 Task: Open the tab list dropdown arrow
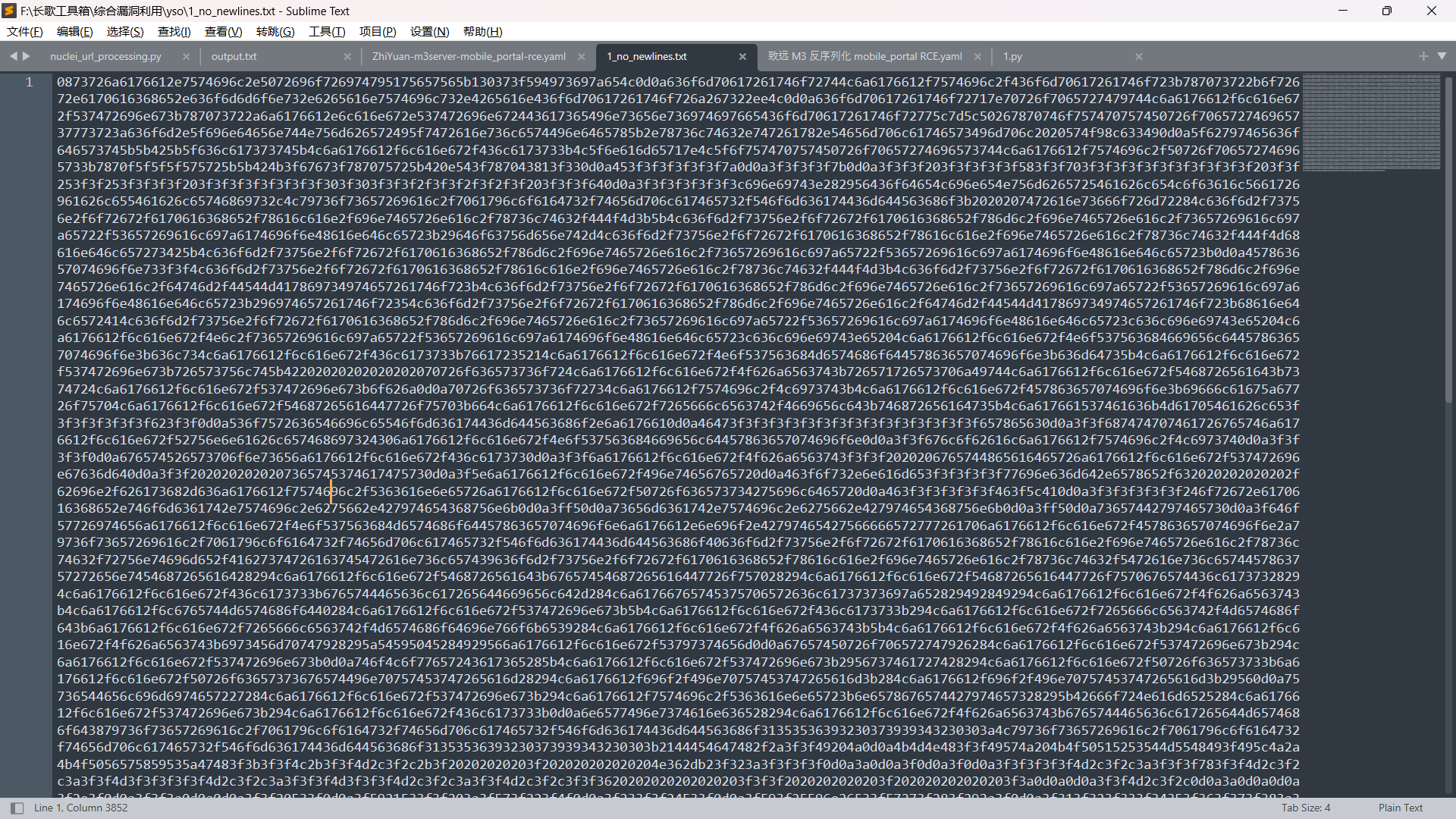[x=1442, y=56]
